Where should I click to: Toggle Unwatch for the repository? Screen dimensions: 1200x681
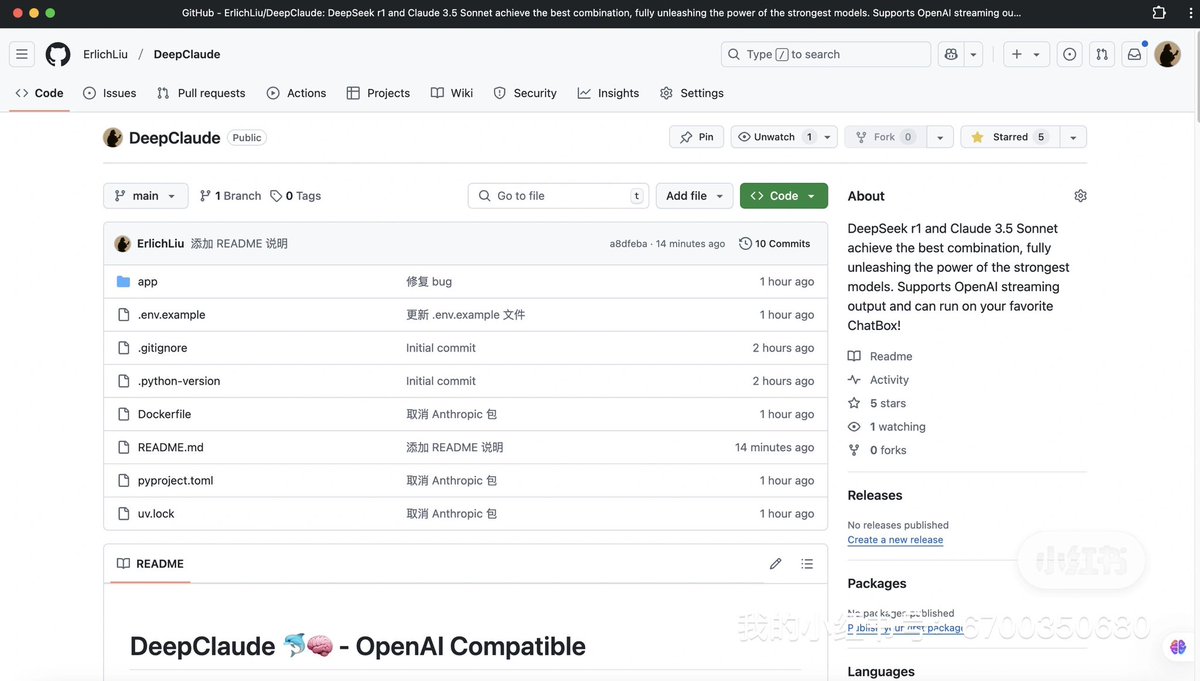click(x=775, y=137)
